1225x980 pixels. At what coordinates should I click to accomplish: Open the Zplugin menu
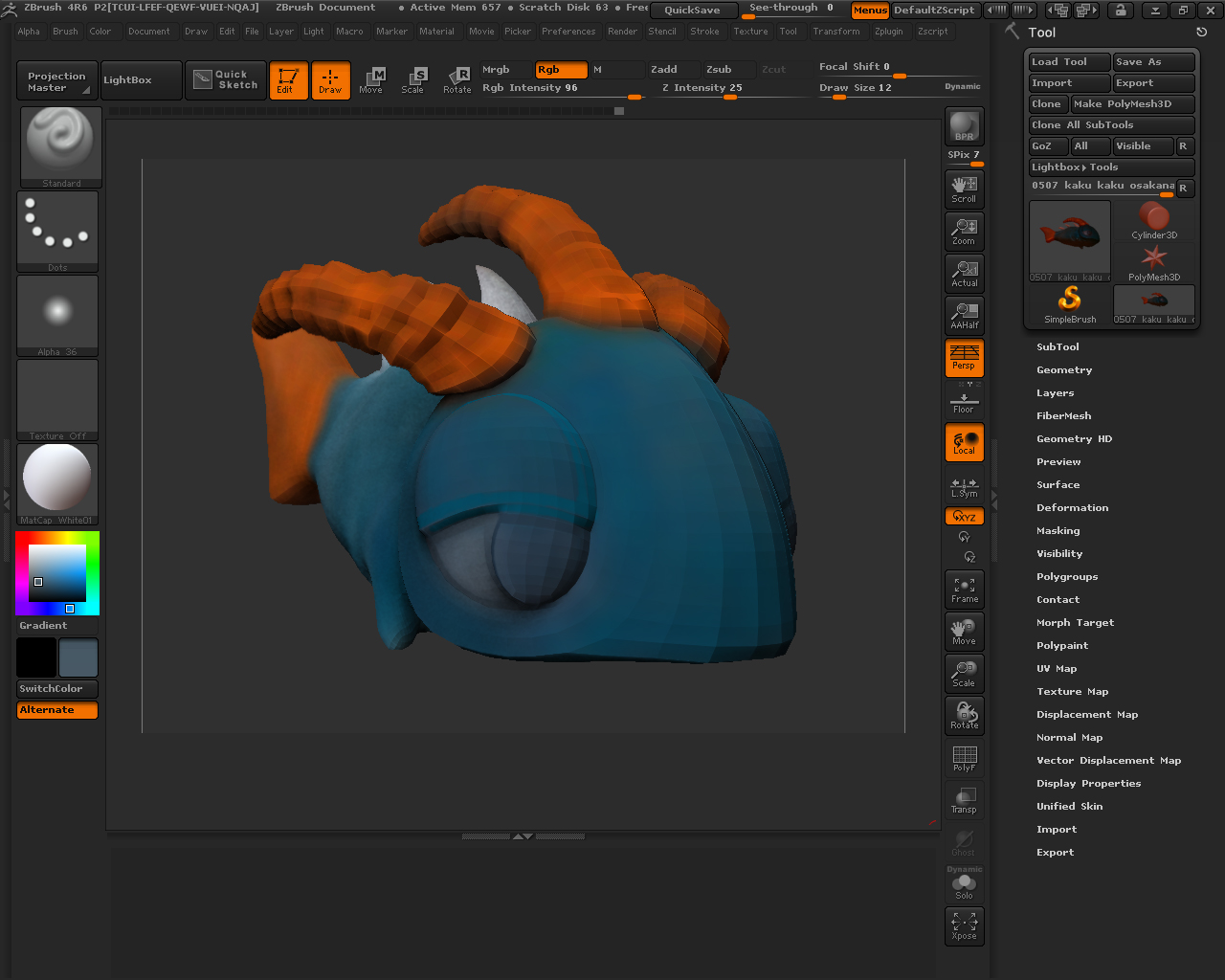tap(888, 32)
